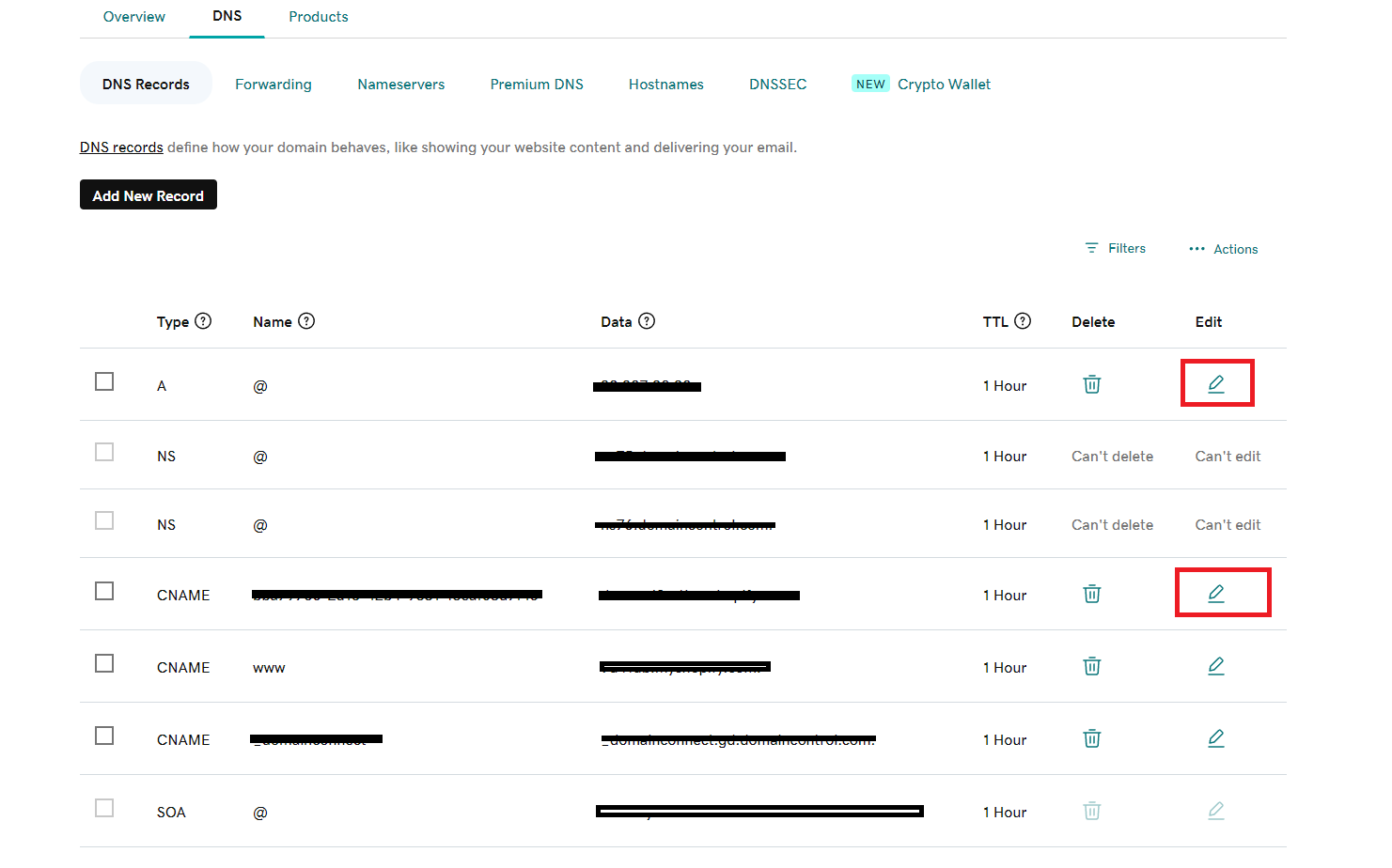Click the trash icon for www CNAME
Viewport: 1392px width, 868px height.
(1091, 666)
